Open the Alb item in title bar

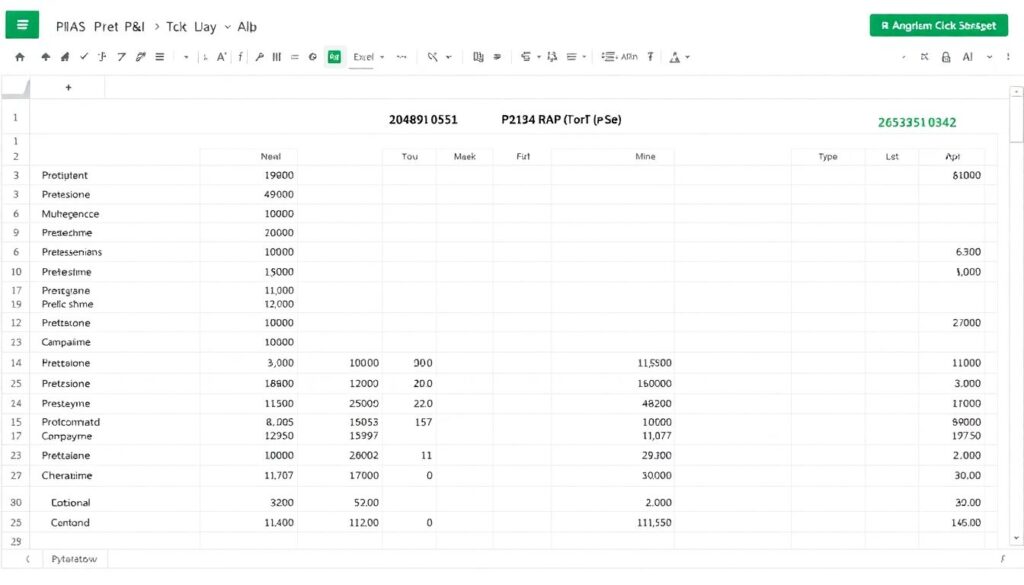(246, 27)
